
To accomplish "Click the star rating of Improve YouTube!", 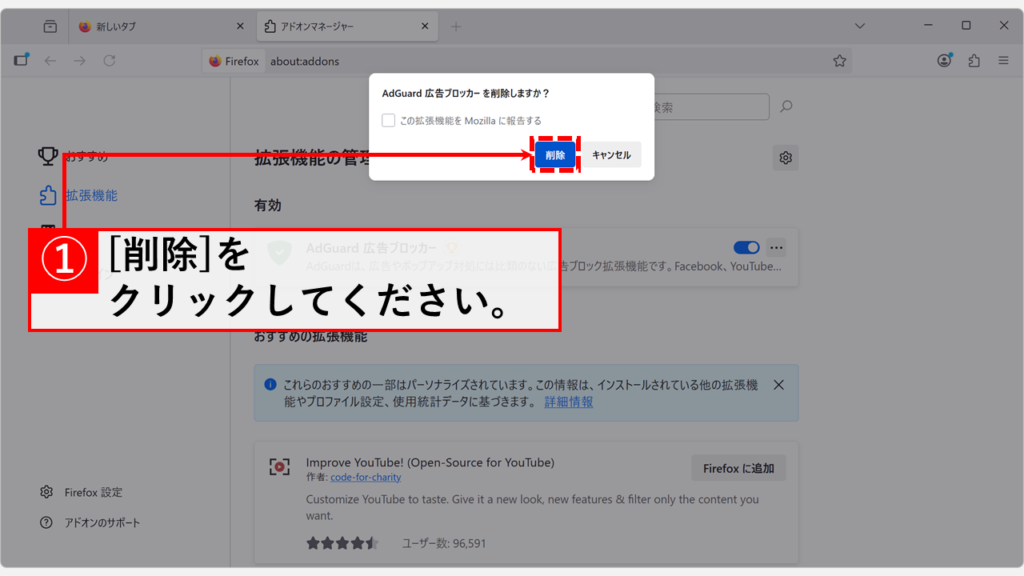I will (x=342, y=543).
